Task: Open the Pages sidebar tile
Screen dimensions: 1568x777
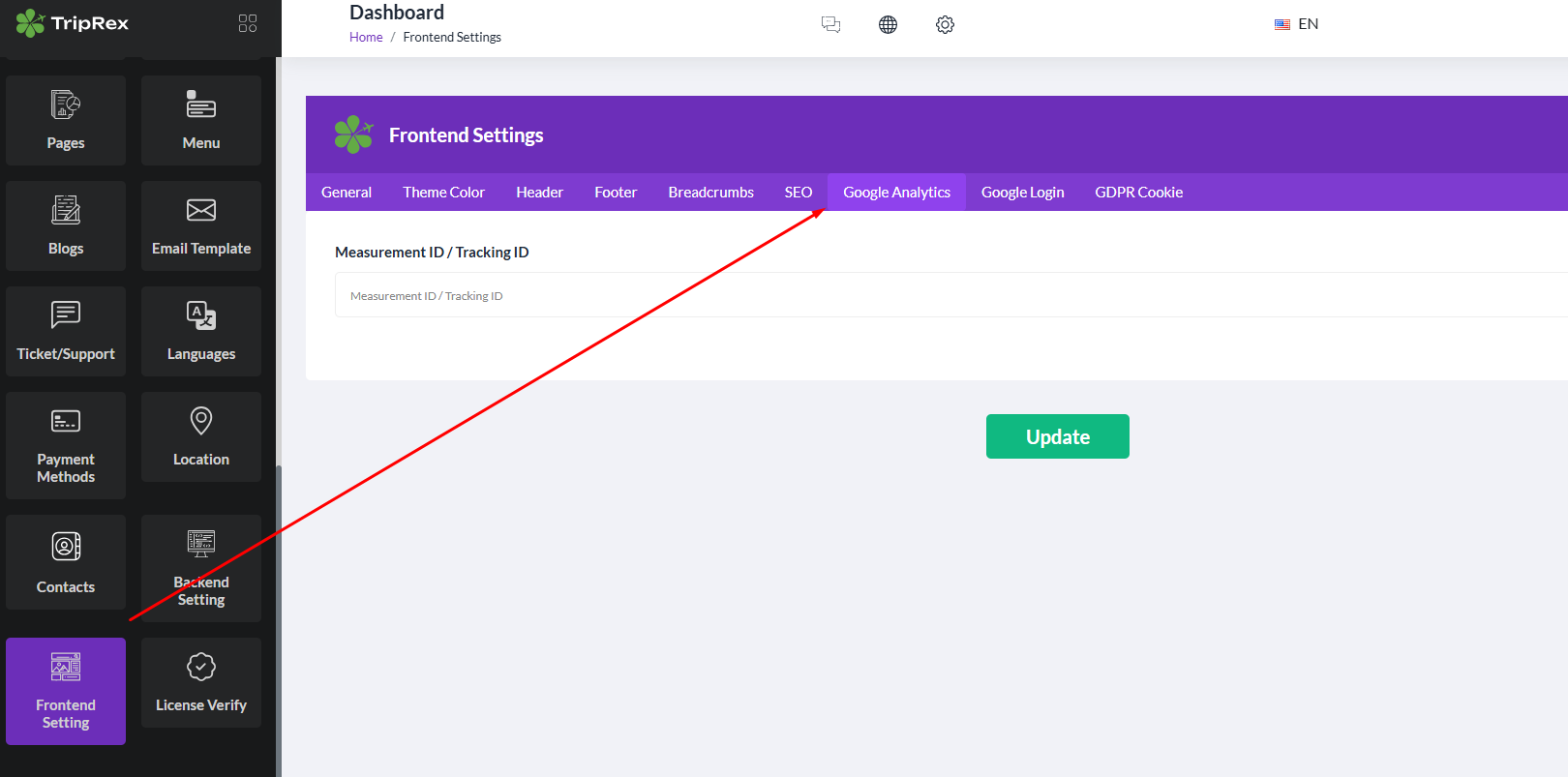Action: pos(66,120)
